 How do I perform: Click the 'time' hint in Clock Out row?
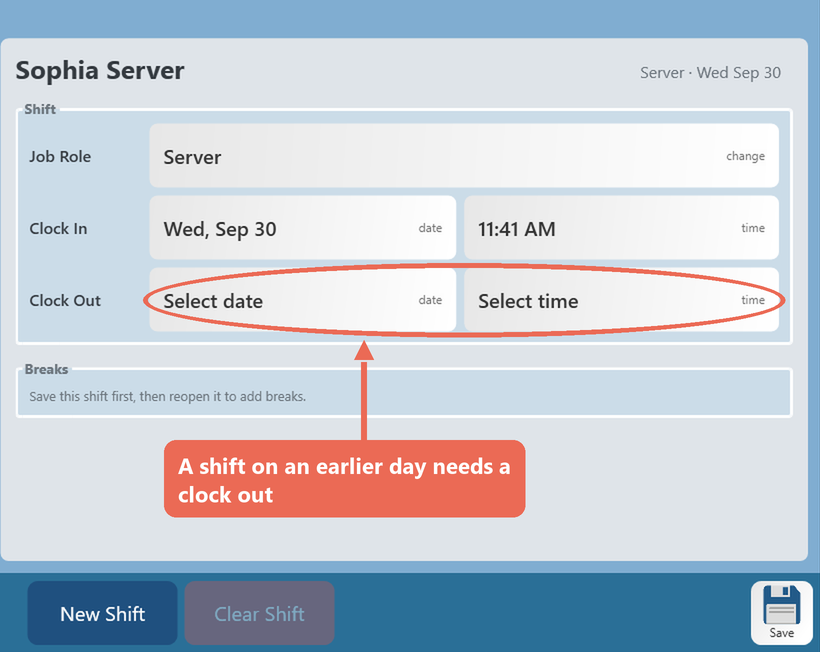click(x=753, y=300)
